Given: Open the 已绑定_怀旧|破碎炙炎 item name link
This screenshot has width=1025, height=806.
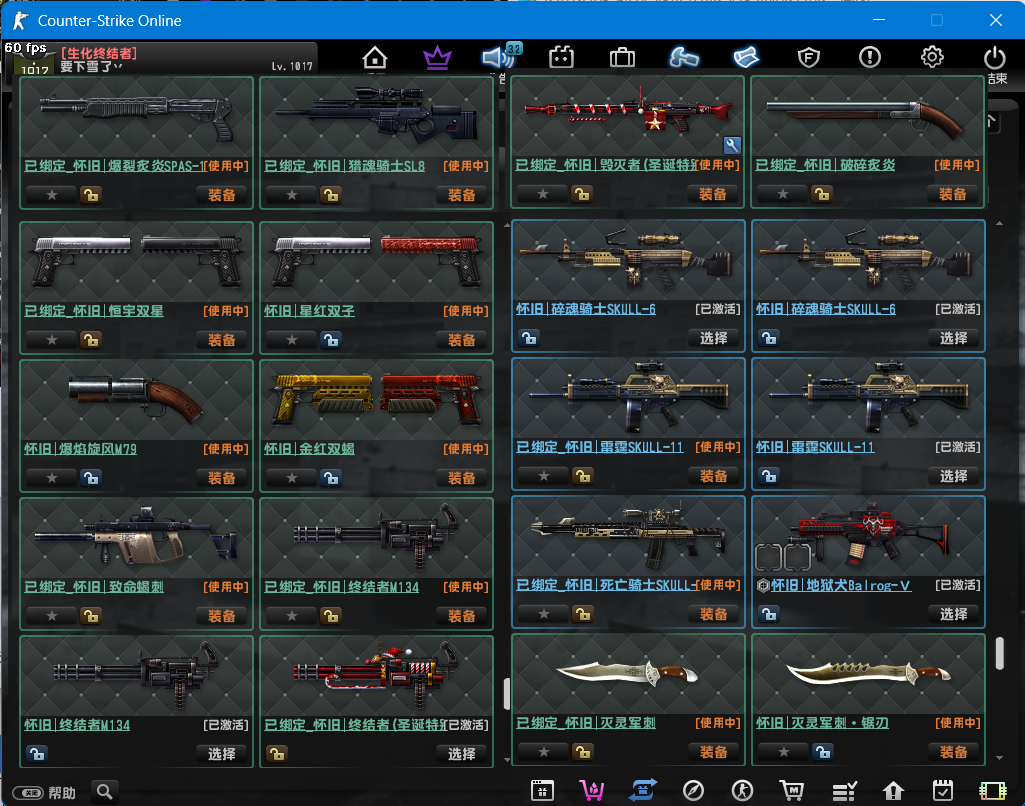Looking at the screenshot, I should [x=825, y=165].
